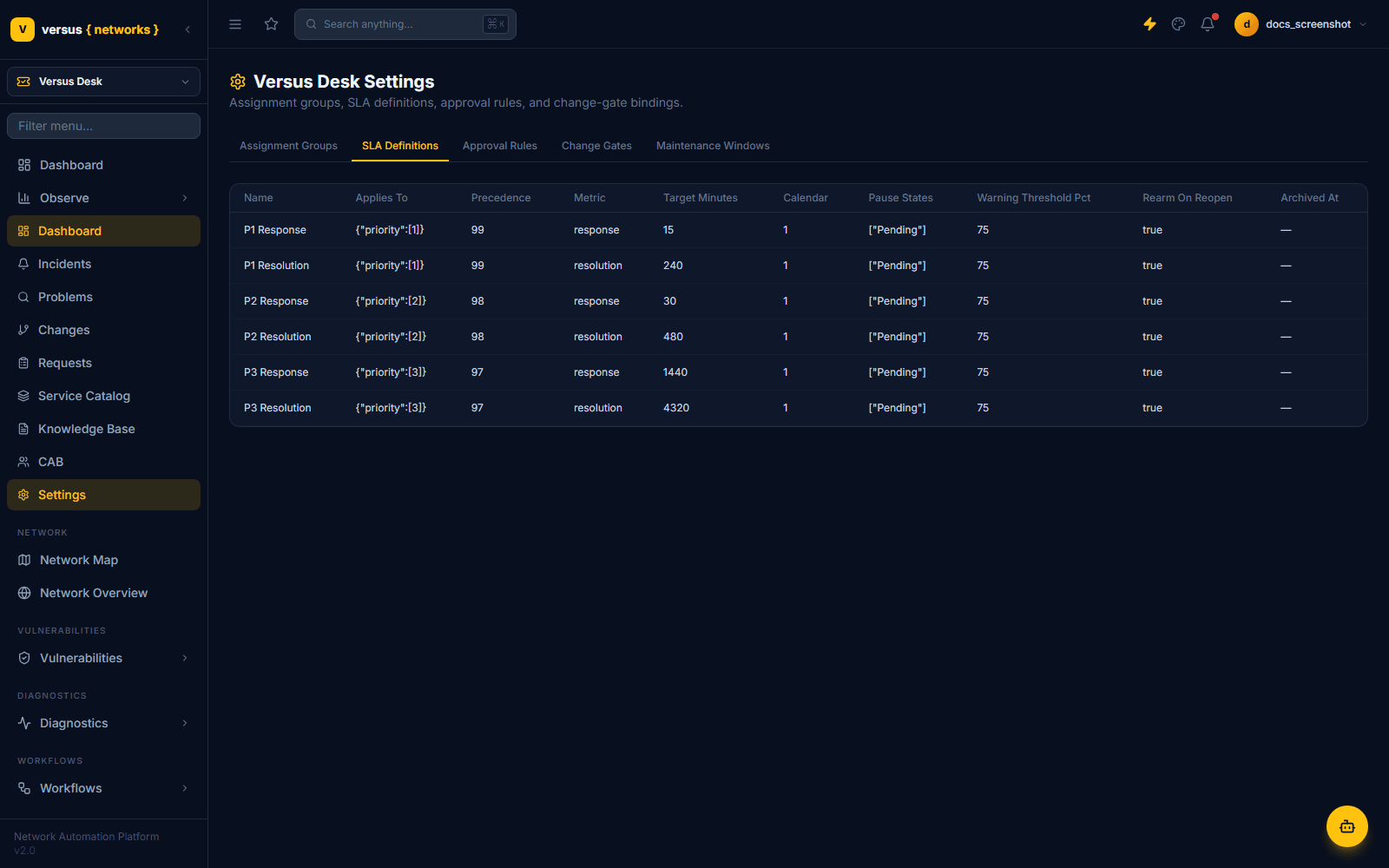
Task: Open the notifications bell
Action: (1208, 24)
